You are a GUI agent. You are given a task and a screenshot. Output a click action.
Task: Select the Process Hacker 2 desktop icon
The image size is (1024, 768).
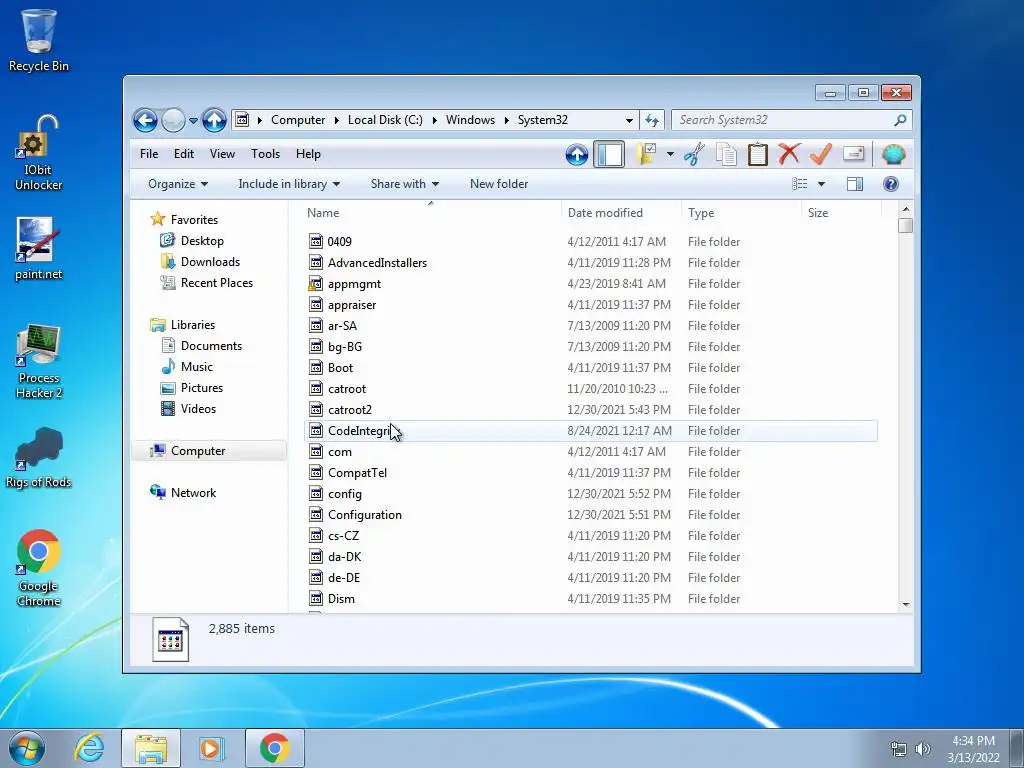pos(39,360)
